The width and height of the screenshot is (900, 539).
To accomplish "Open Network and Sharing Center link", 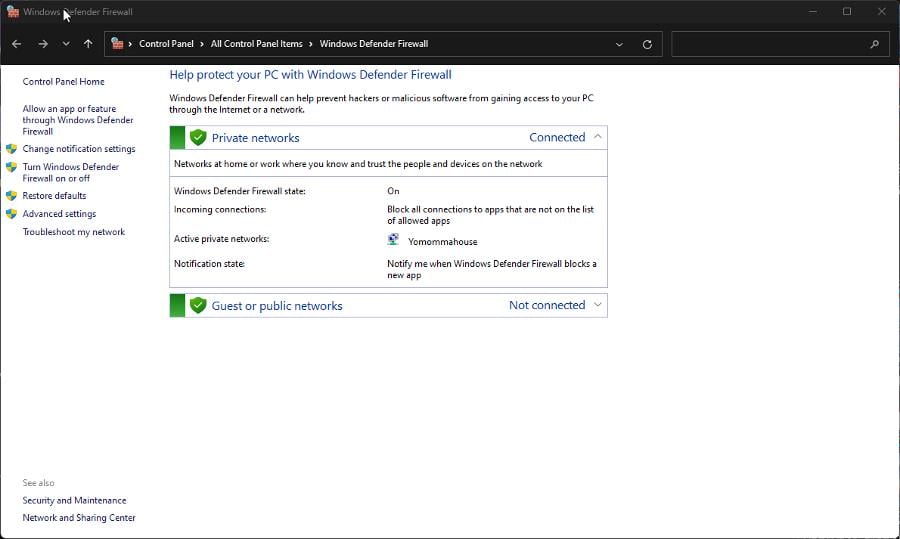I will click(79, 518).
